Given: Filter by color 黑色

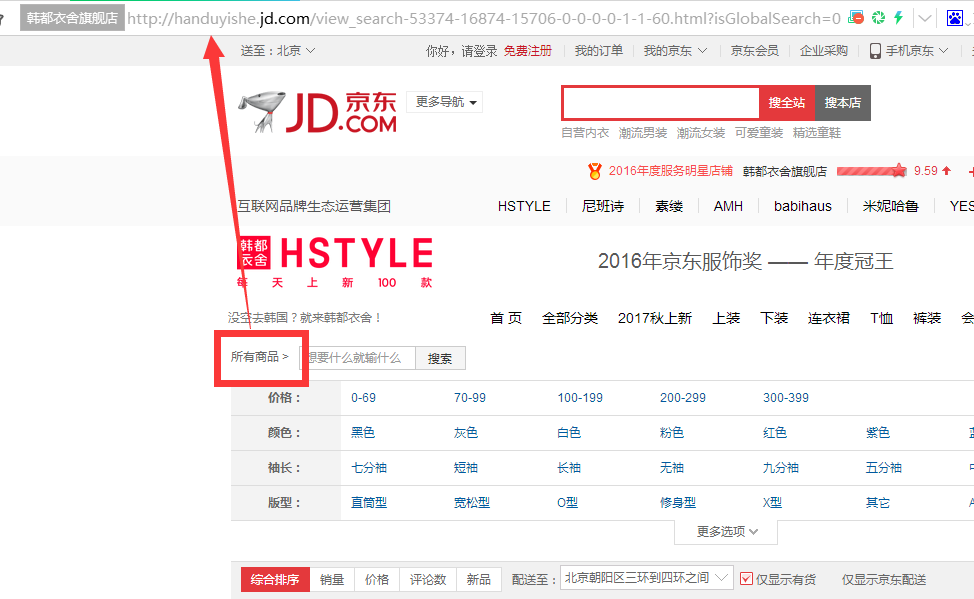Looking at the screenshot, I should coord(363,432).
